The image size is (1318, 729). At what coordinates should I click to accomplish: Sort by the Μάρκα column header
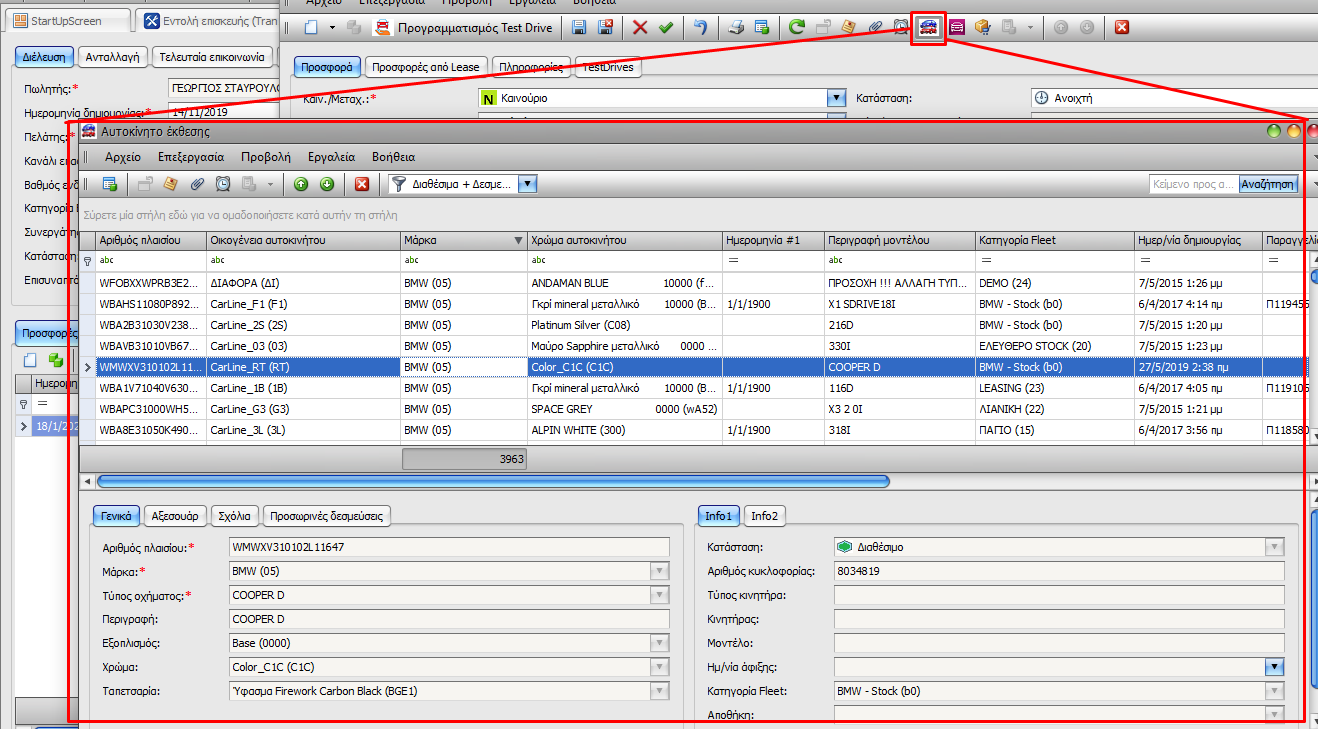tap(462, 240)
